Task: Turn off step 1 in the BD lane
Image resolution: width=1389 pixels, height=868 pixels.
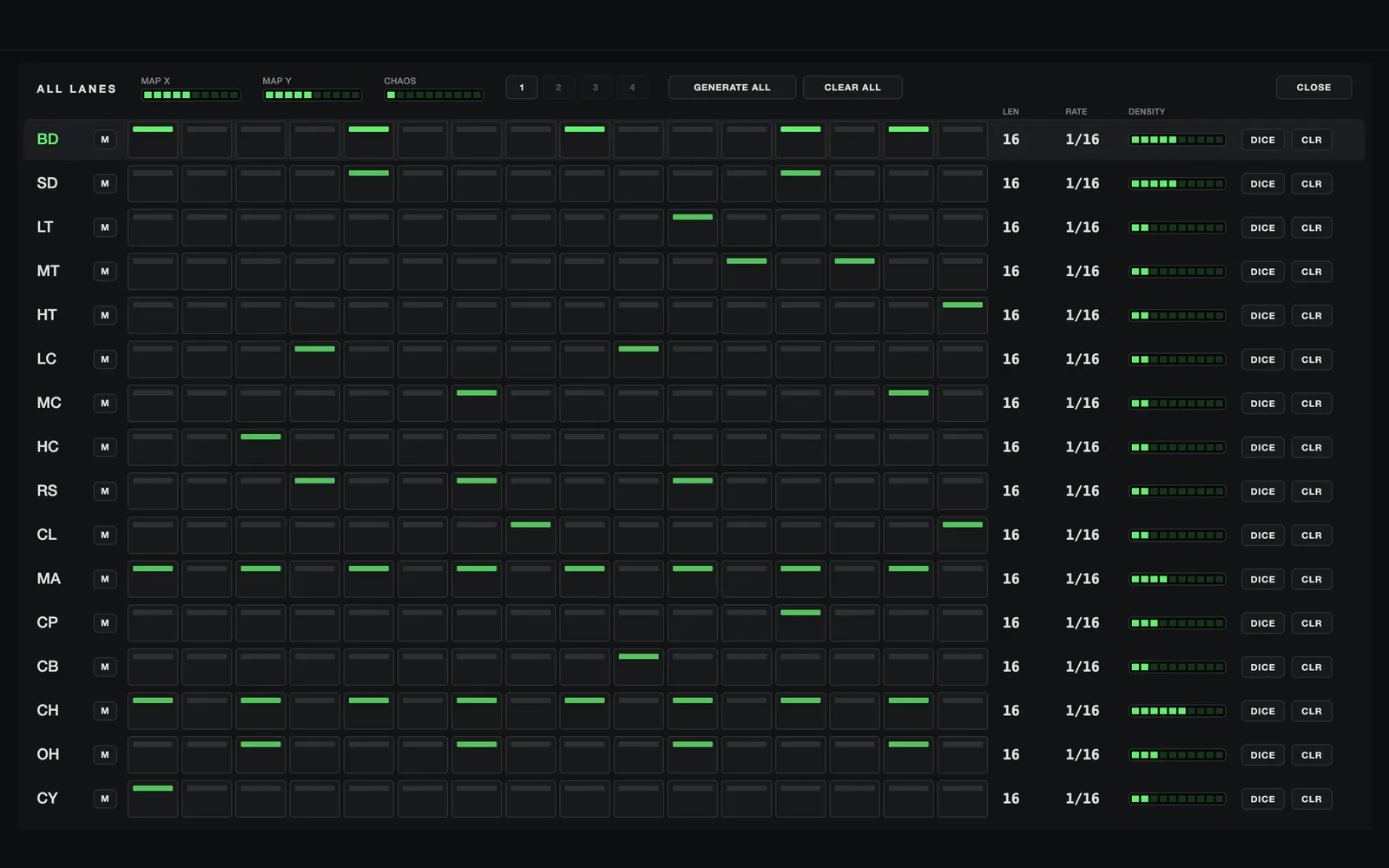Action: click(x=153, y=140)
